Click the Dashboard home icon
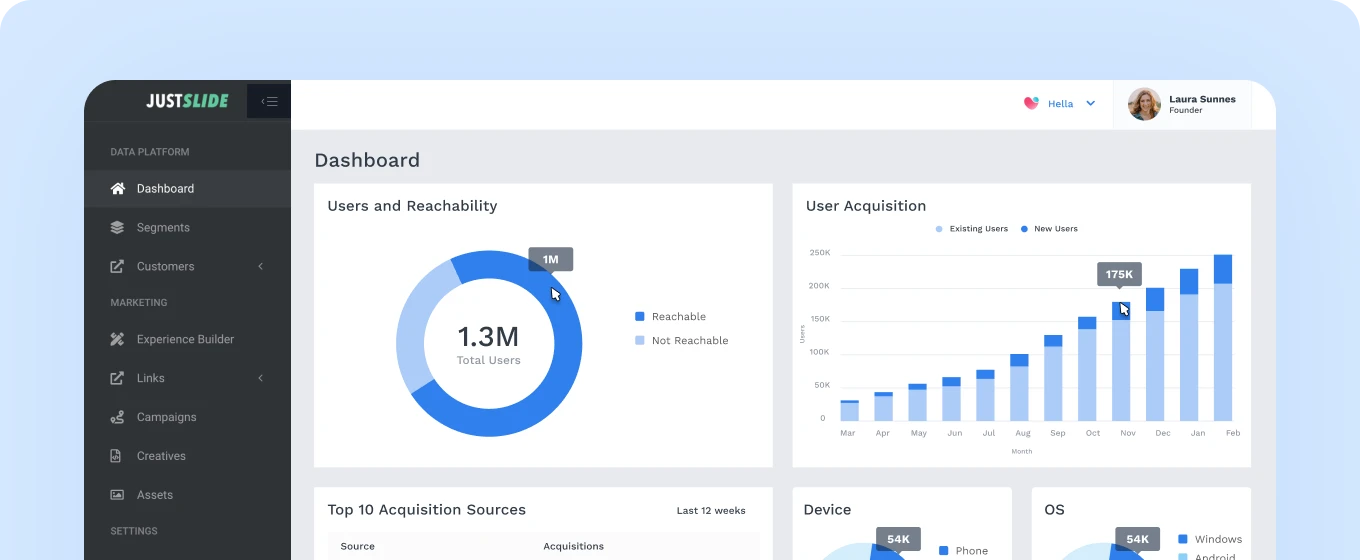The width and height of the screenshot is (1360, 560). [x=117, y=189]
